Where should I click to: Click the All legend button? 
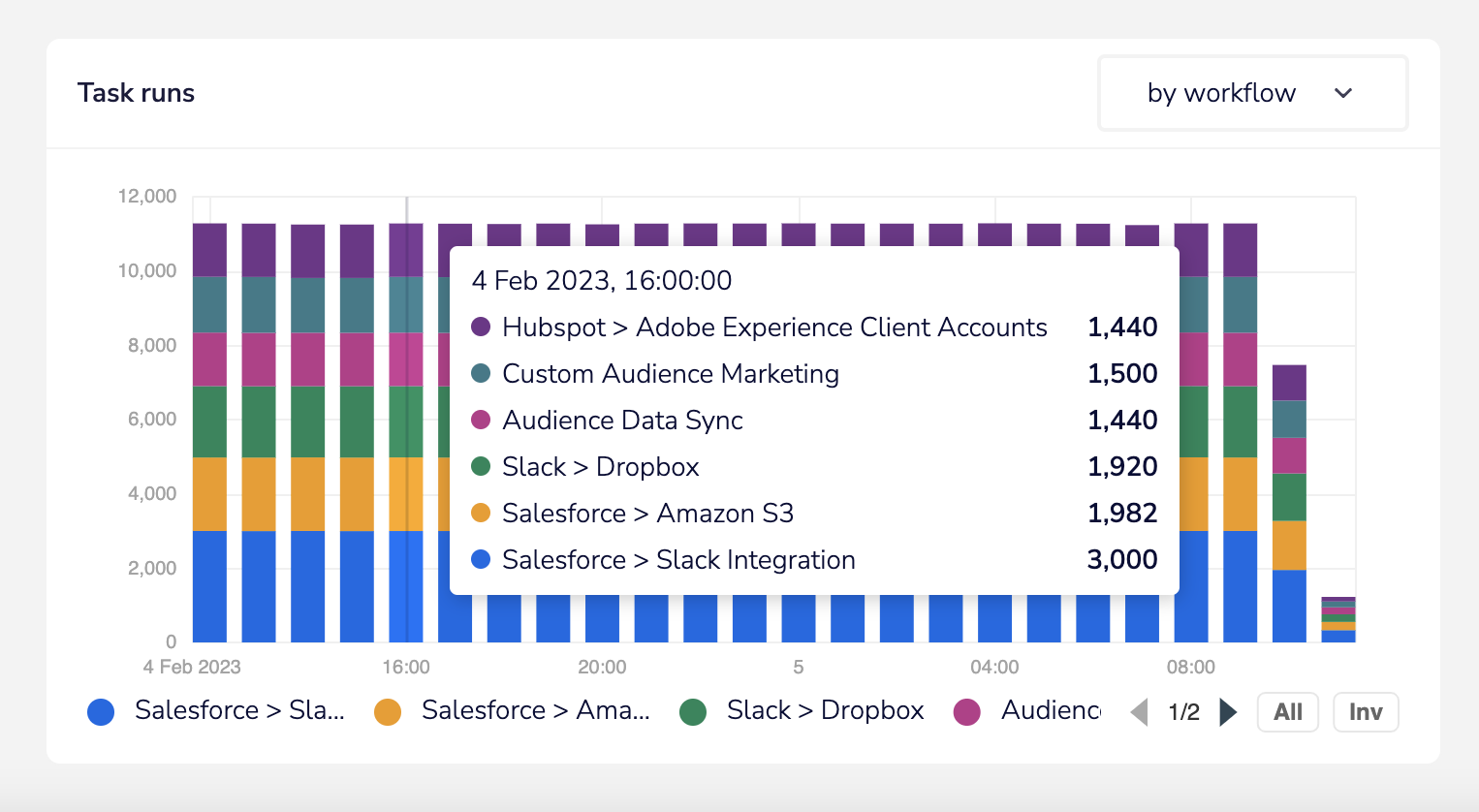(1288, 712)
